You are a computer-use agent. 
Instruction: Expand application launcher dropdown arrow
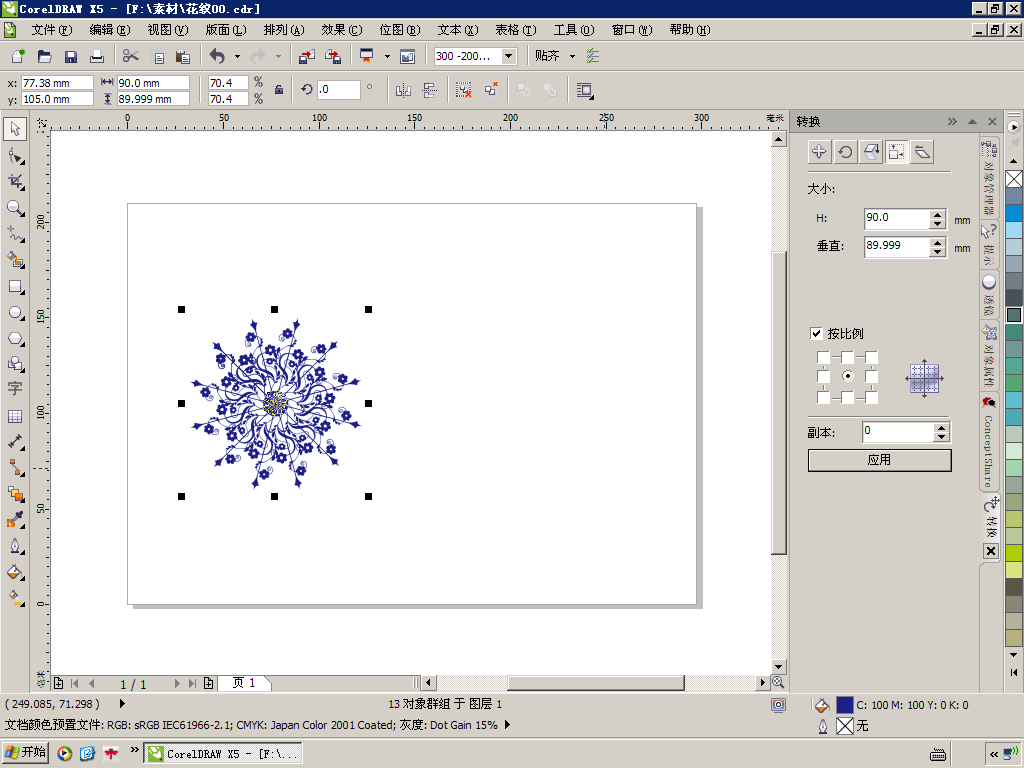387,56
